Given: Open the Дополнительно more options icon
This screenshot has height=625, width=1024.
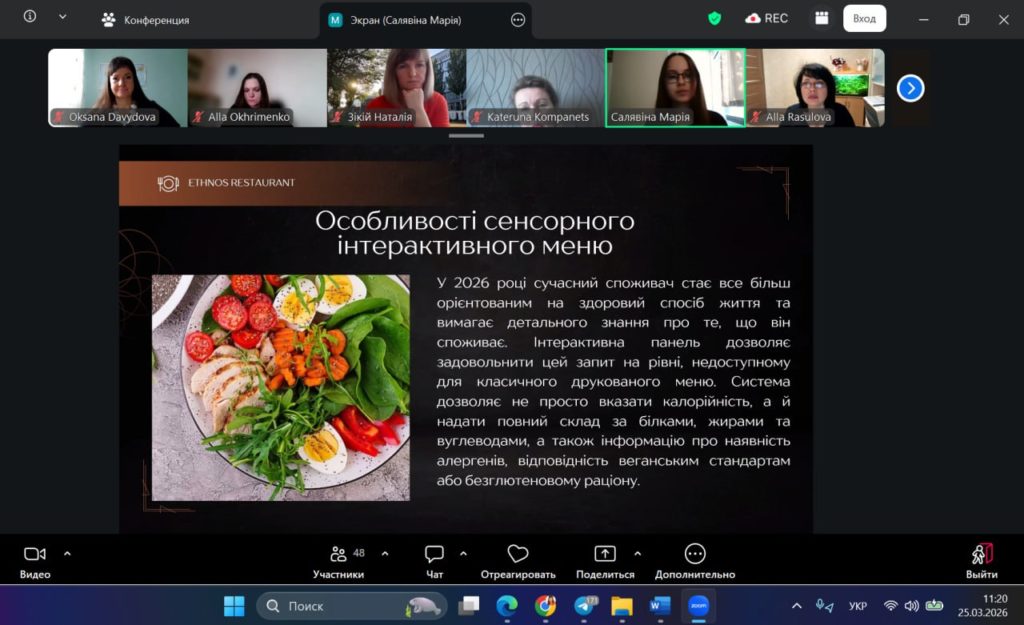Looking at the screenshot, I should tap(695, 555).
